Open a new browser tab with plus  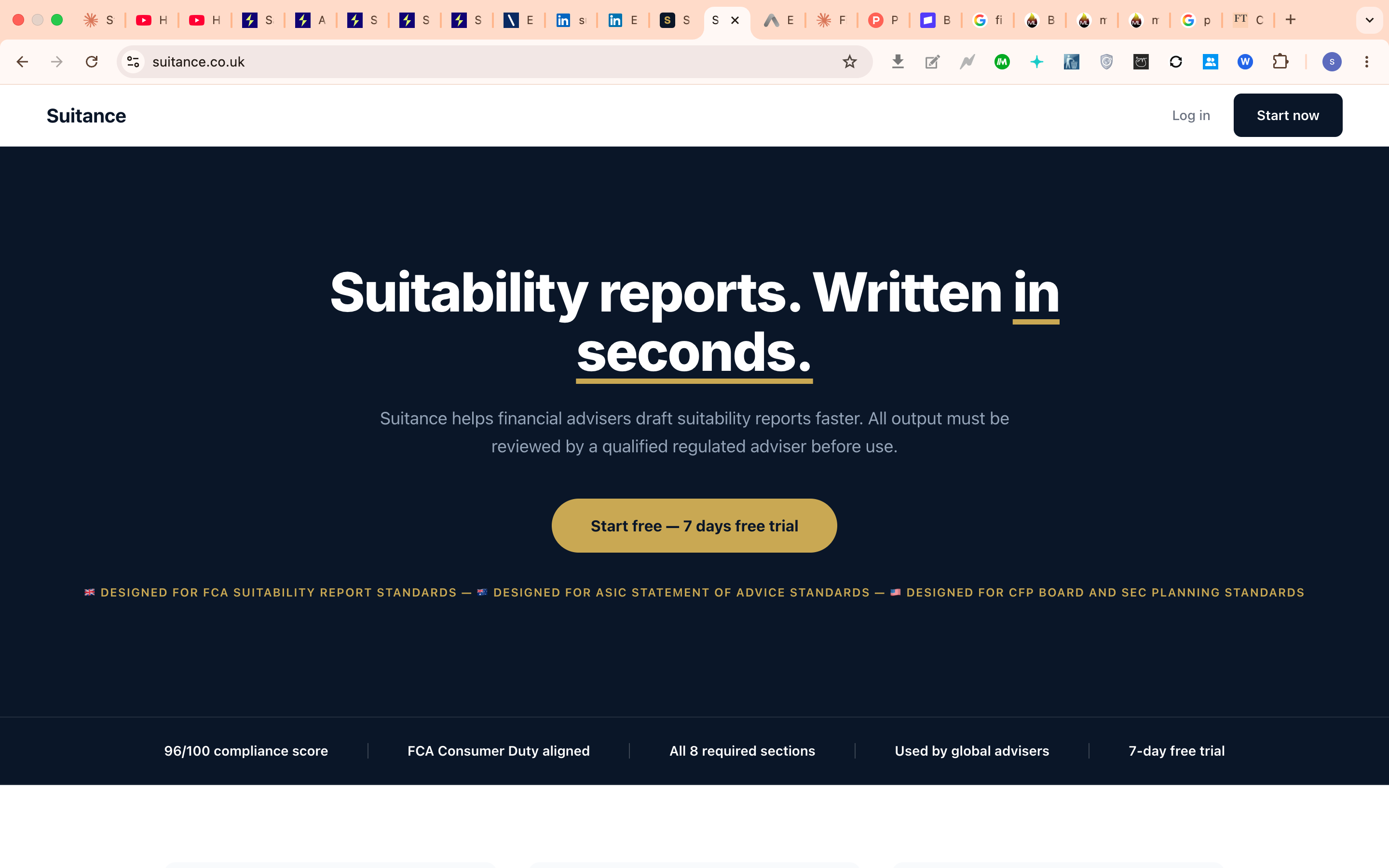[1290, 20]
